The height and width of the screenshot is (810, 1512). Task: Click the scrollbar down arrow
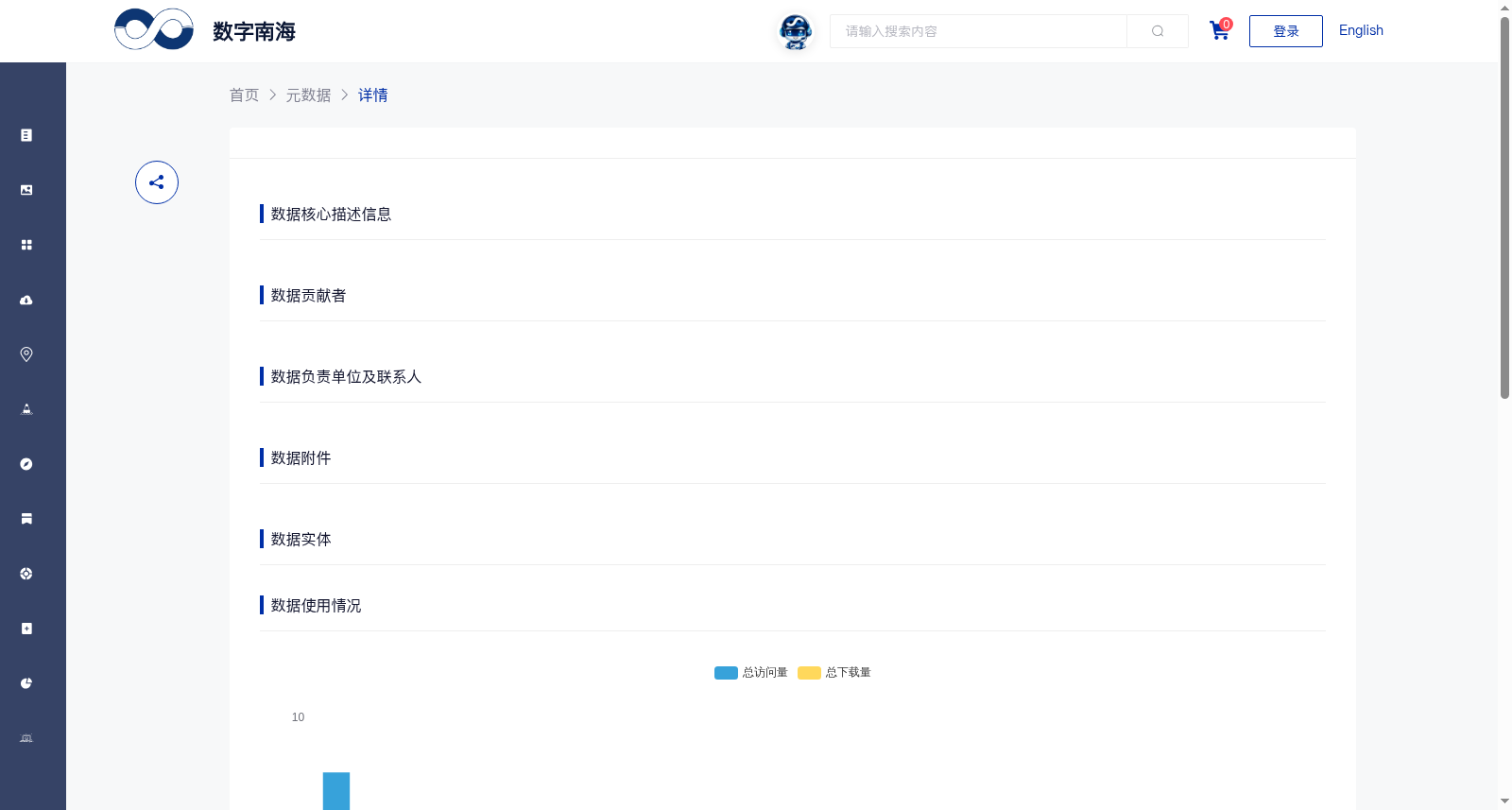(1504, 801)
